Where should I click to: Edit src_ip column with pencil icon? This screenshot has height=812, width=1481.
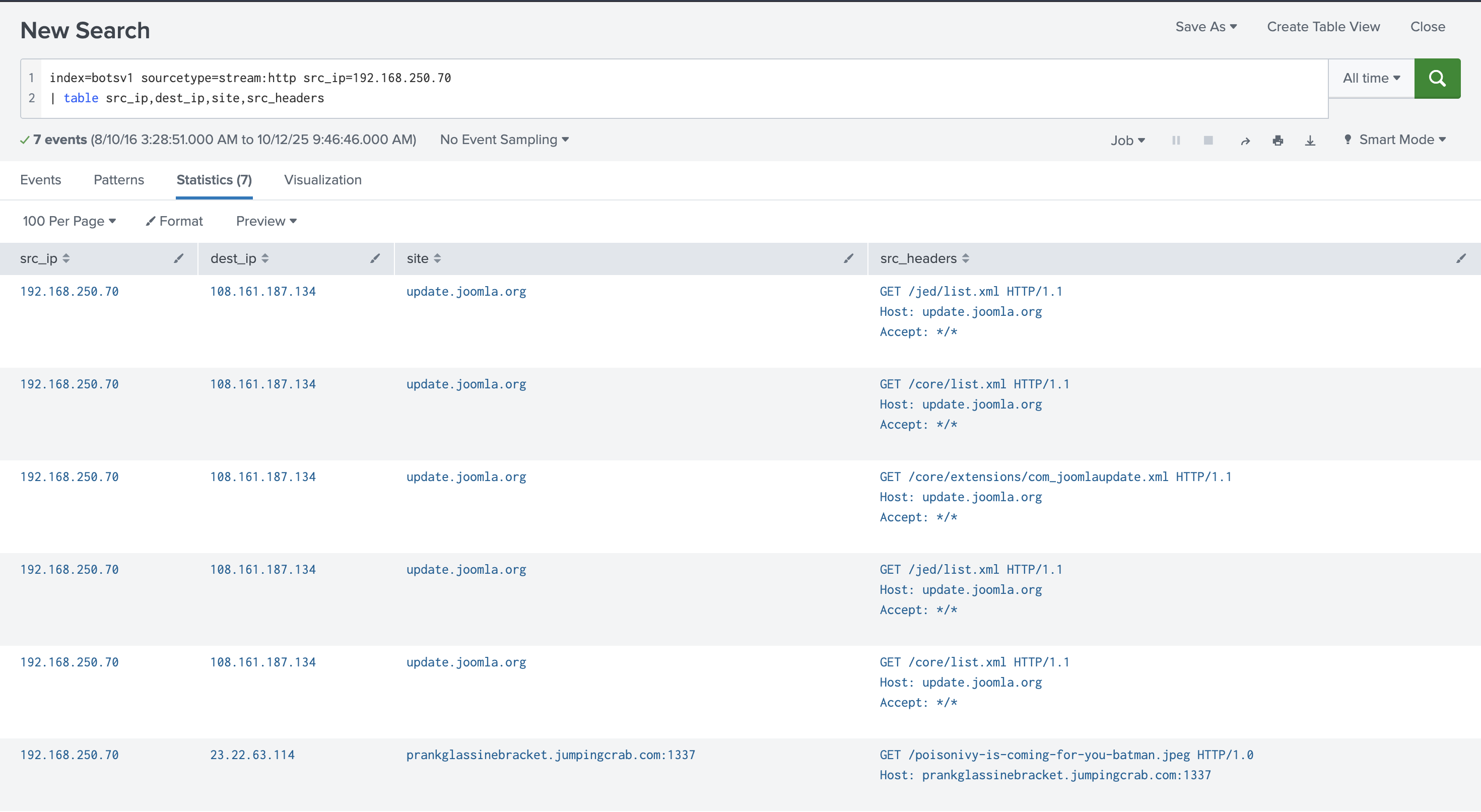(178, 258)
